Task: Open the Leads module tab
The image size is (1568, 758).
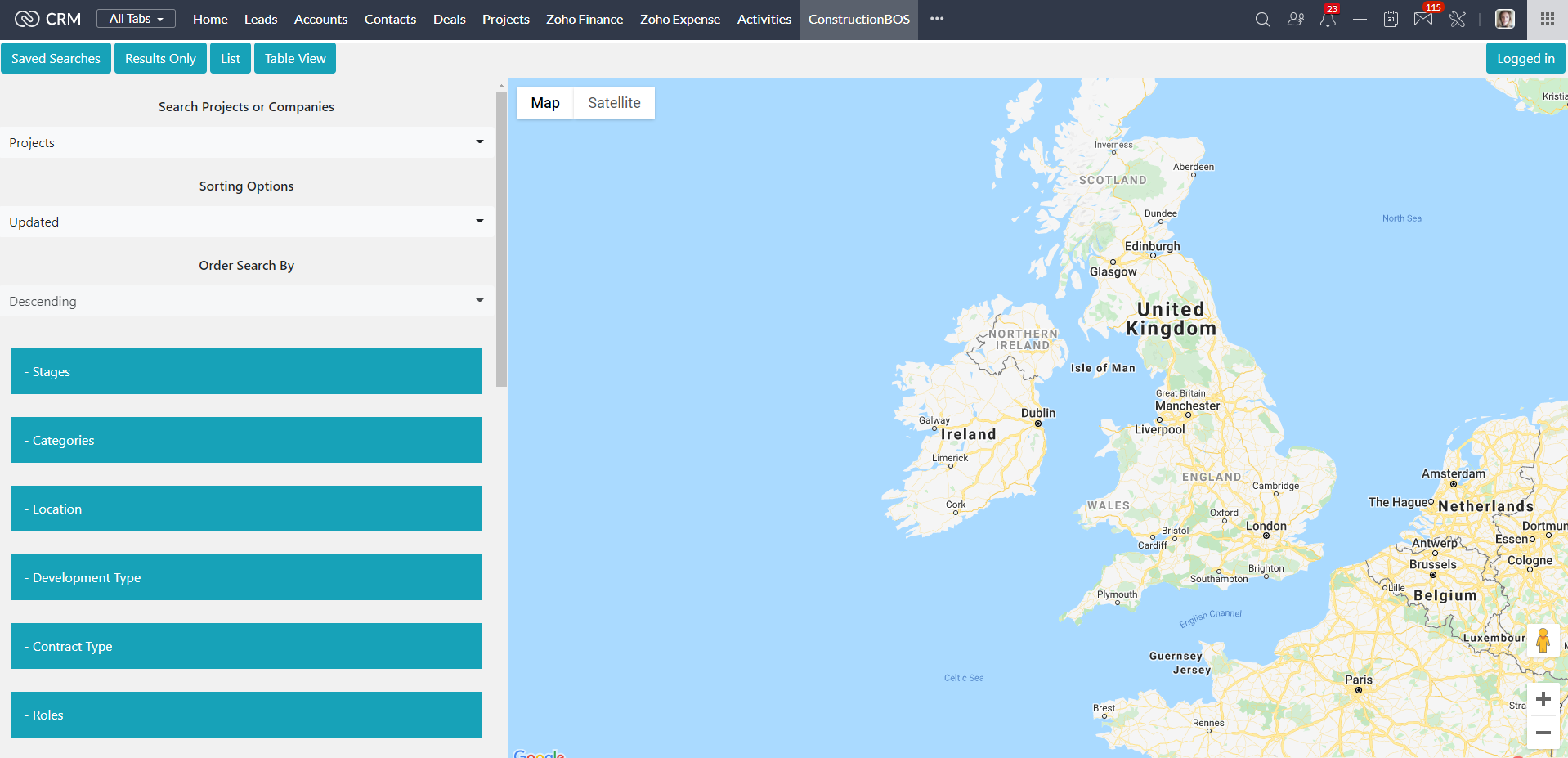Action: tap(261, 19)
